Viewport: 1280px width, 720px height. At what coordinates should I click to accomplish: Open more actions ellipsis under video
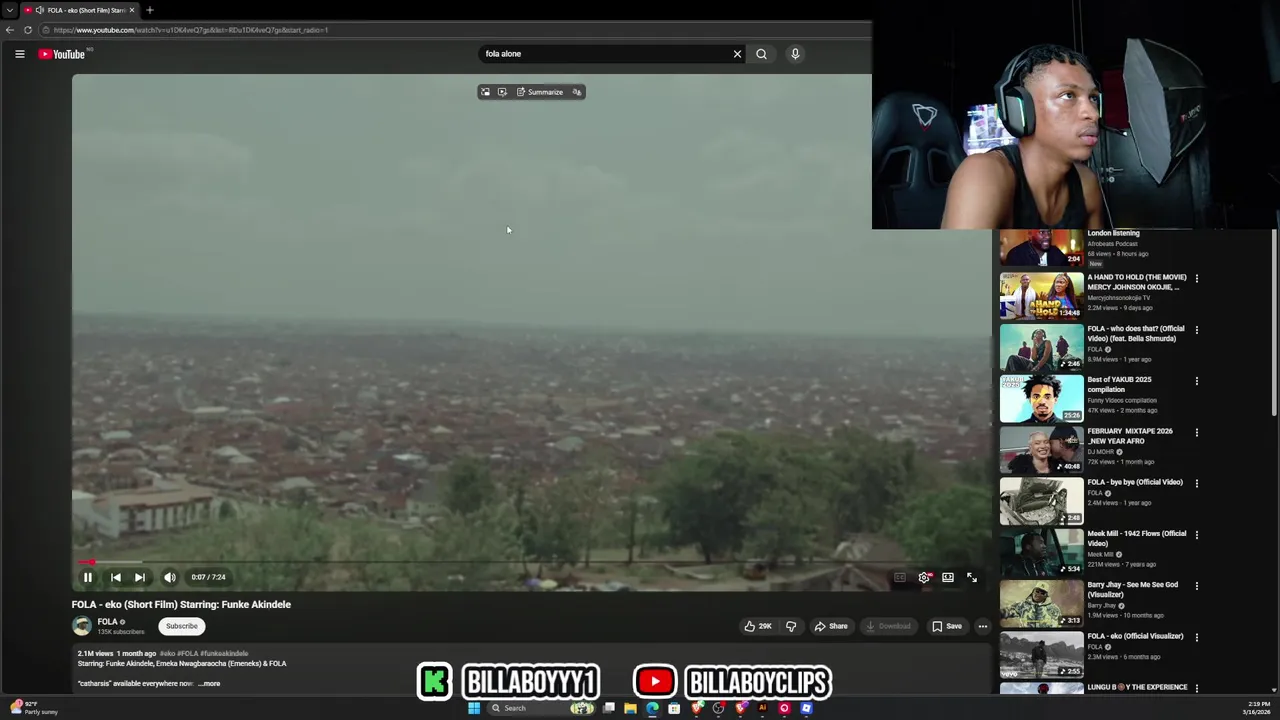tap(982, 626)
